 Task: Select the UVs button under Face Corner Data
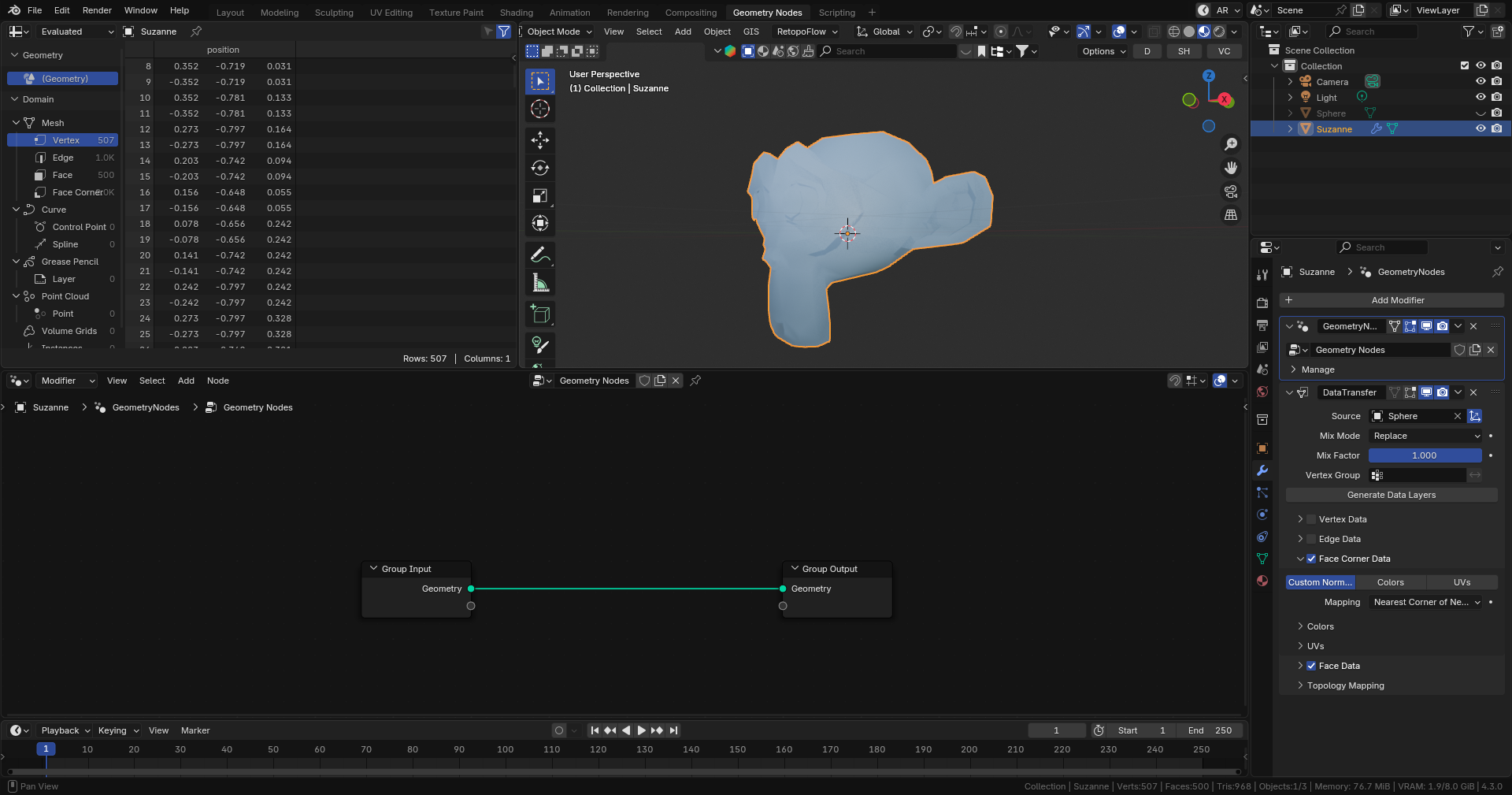[1462, 582]
